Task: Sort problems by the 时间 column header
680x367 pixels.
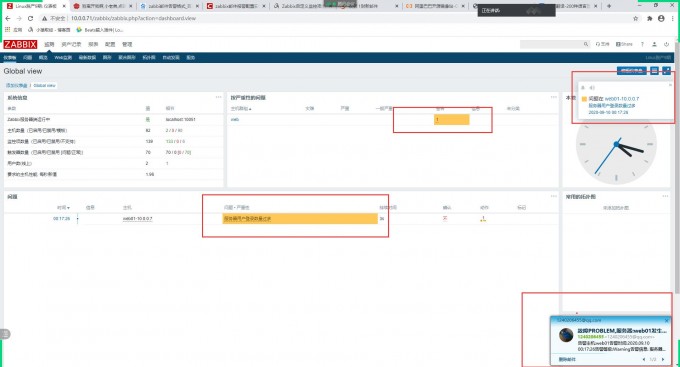Action: pyautogui.click(x=63, y=208)
